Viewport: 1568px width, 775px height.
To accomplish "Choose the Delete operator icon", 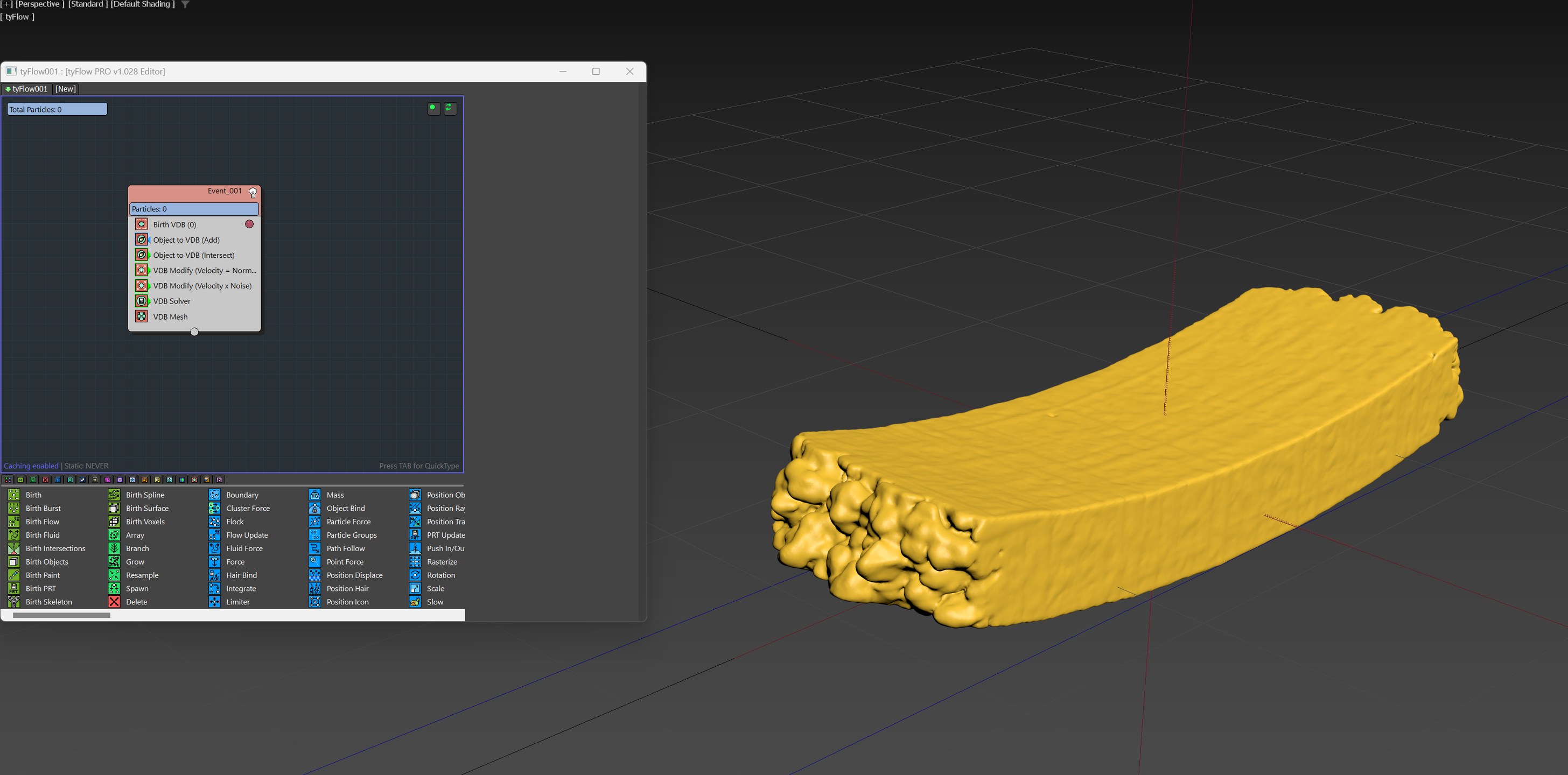I will (114, 602).
